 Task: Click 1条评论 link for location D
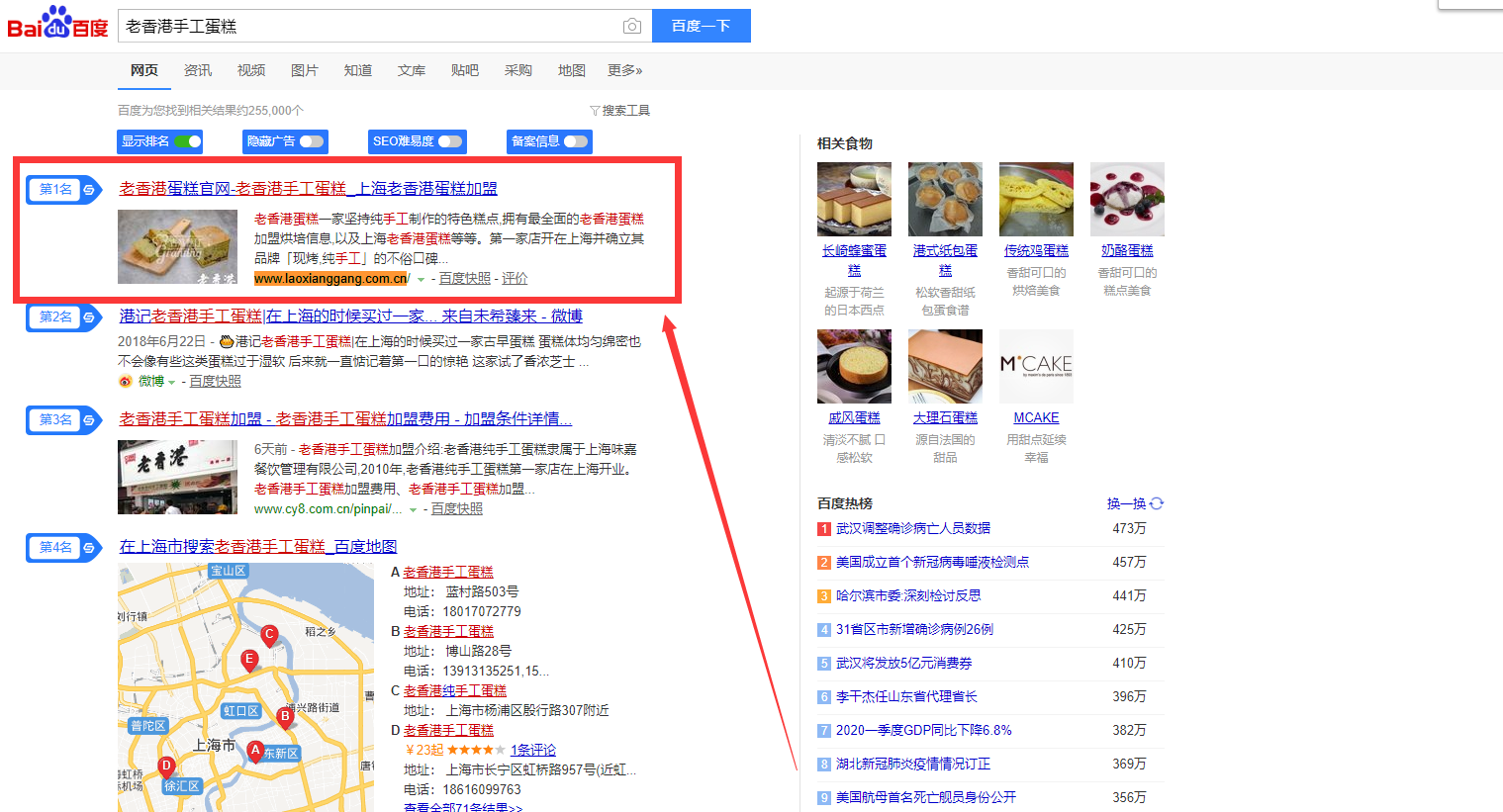(x=533, y=750)
